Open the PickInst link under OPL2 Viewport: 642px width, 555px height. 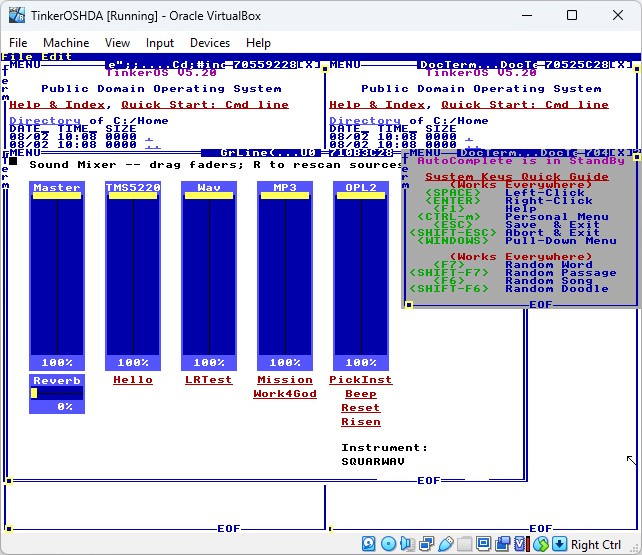tap(361, 380)
